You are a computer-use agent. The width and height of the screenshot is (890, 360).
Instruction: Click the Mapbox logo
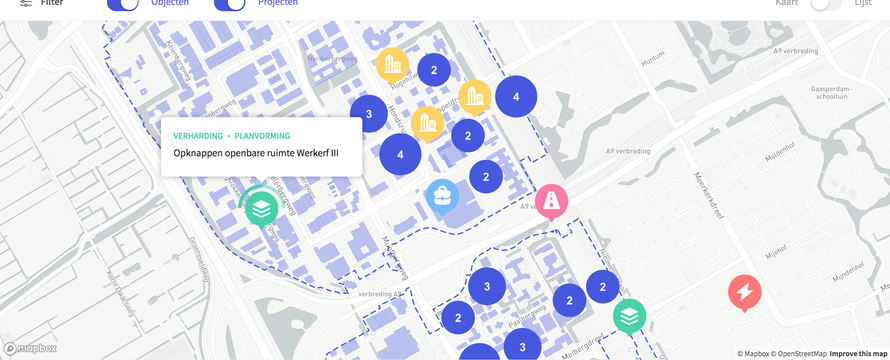click(30, 348)
